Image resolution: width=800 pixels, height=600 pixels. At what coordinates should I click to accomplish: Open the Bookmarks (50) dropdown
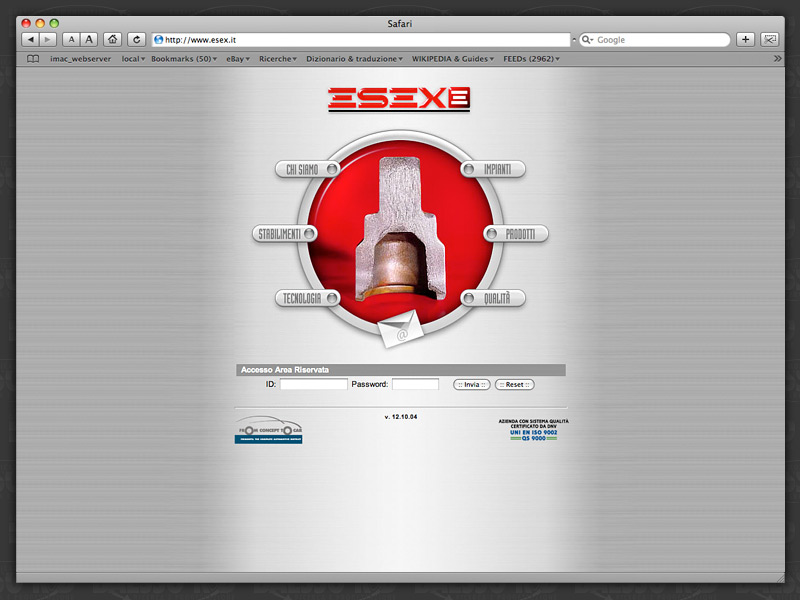[x=184, y=59]
